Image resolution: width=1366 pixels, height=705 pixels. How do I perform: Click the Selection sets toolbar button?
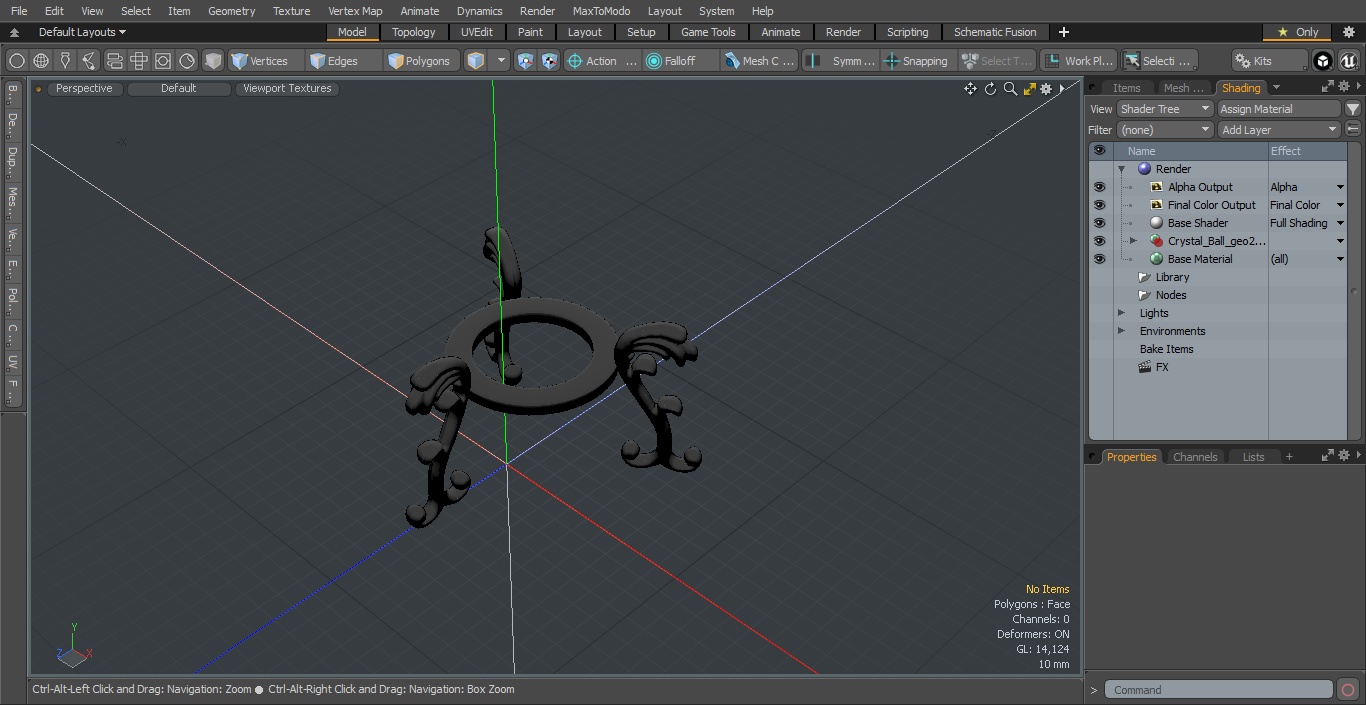coord(1158,61)
